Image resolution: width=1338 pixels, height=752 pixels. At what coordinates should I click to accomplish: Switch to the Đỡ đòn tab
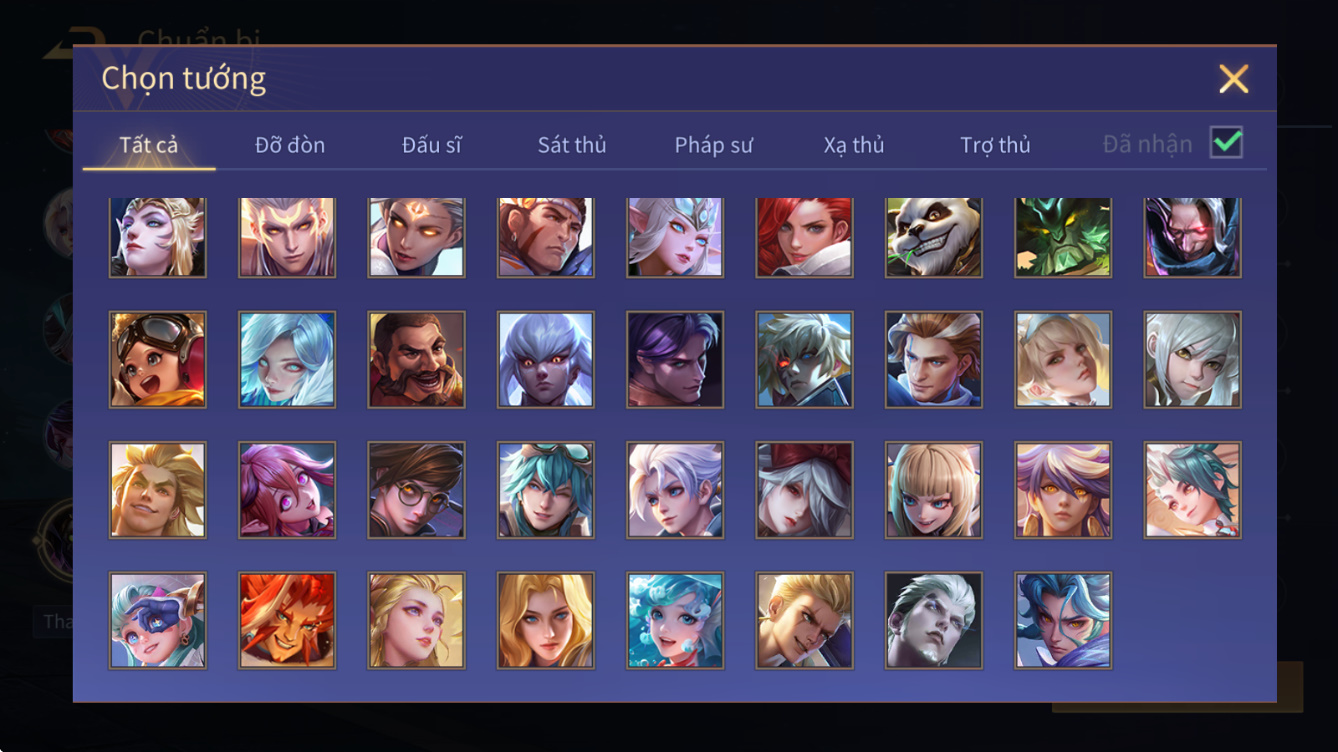[290, 145]
